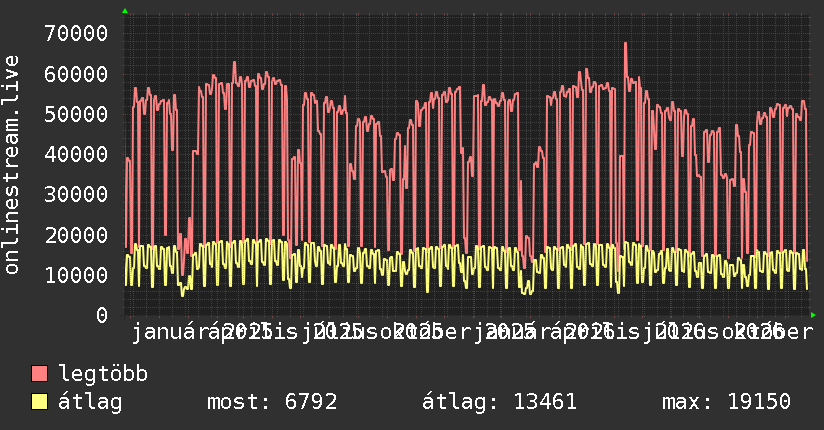824x430 pixels.
Task: Click the átlag legend label
Action: coord(90,402)
